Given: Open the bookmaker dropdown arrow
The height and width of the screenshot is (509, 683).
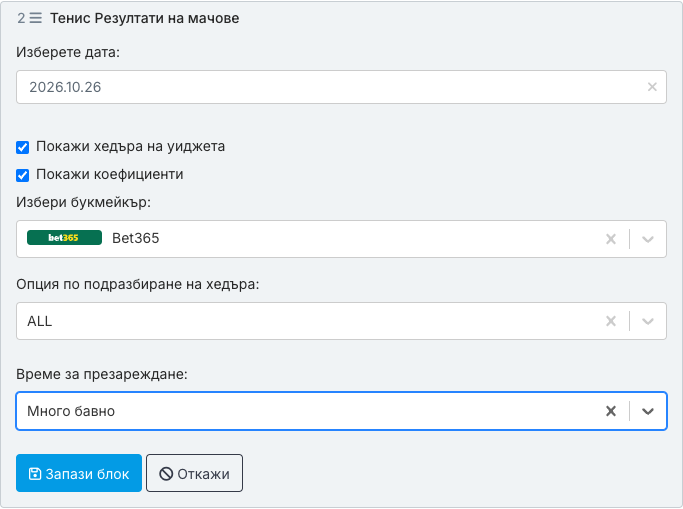Looking at the screenshot, I should tap(648, 239).
